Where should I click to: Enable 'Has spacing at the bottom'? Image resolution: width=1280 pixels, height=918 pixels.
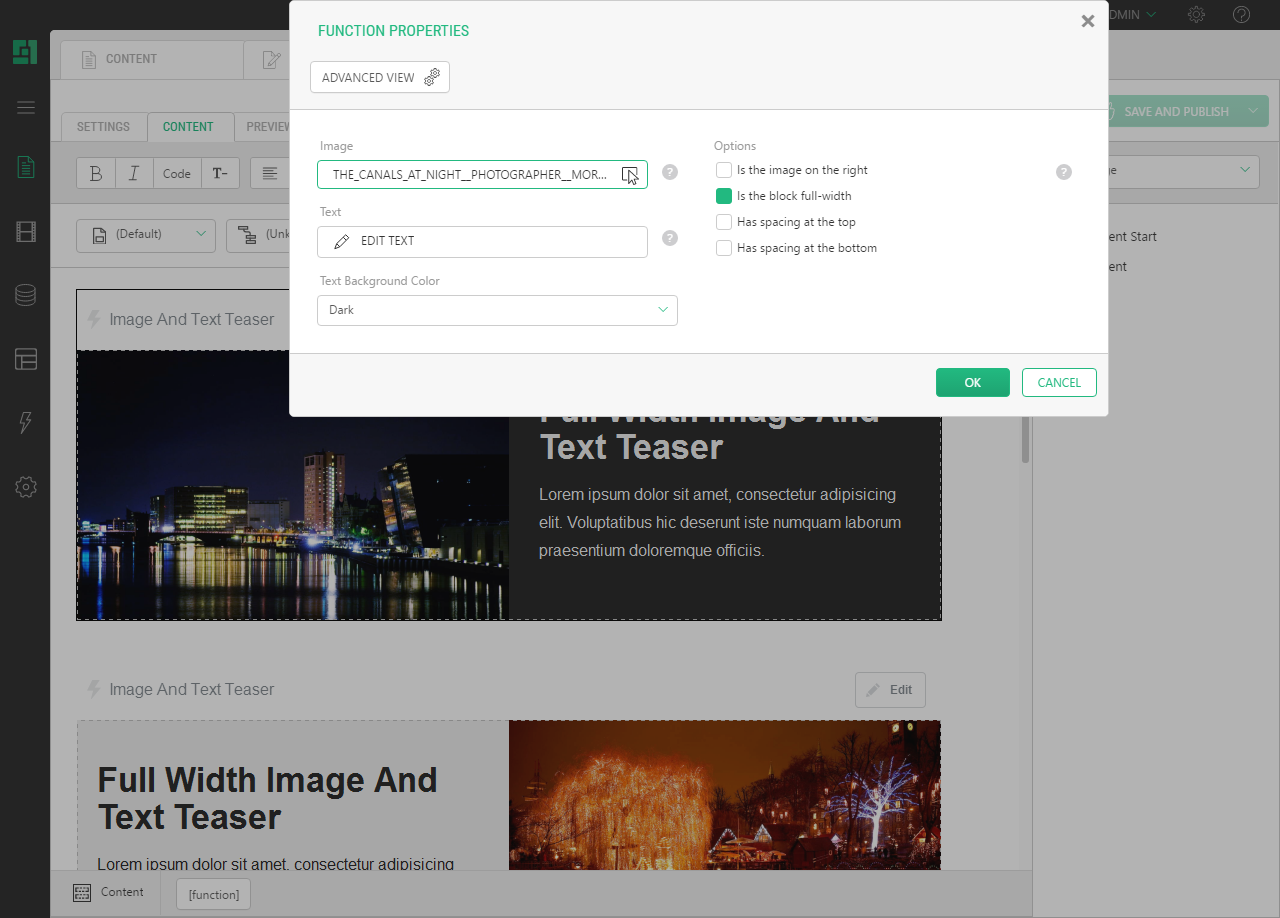point(724,248)
